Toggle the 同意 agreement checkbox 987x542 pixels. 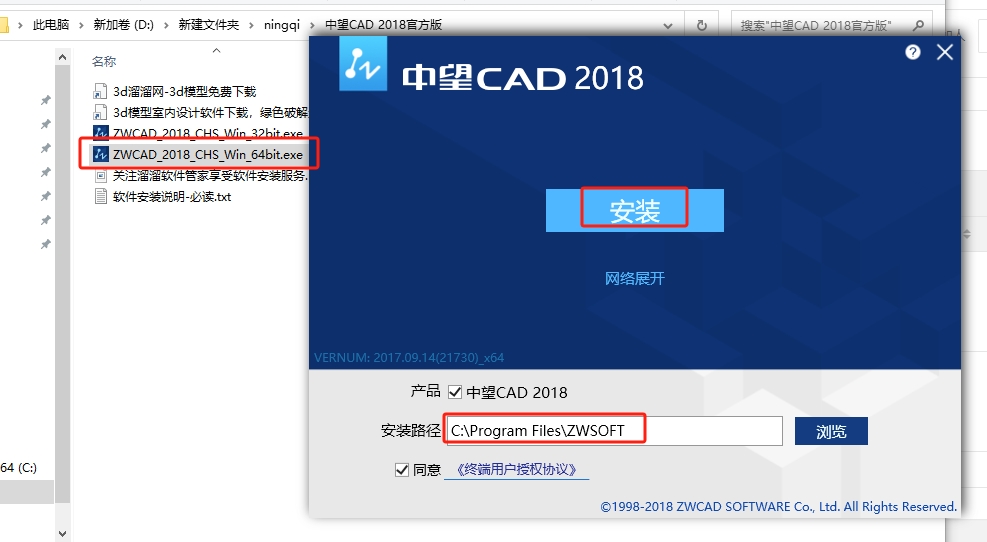coord(402,470)
